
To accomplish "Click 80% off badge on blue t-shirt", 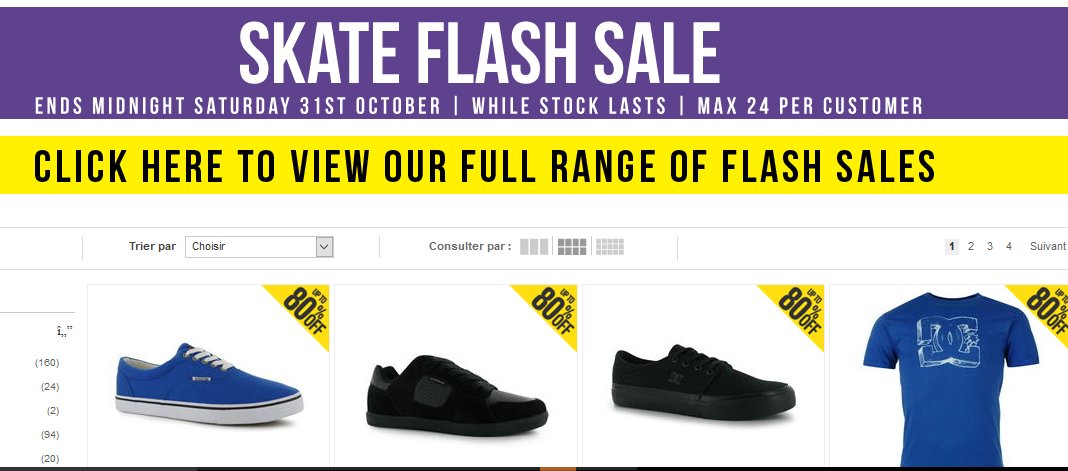I will (1042, 310).
